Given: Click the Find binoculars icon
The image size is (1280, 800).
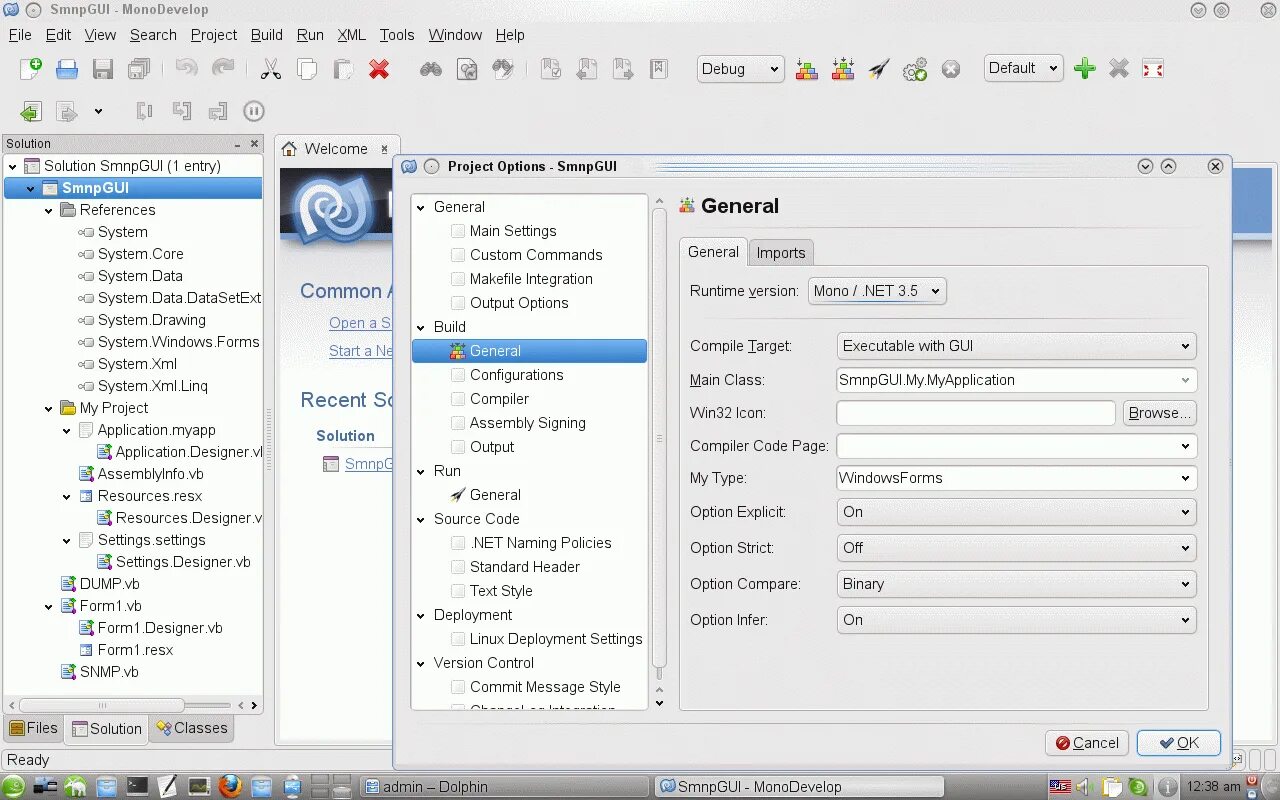Looking at the screenshot, I should (431, 69).
